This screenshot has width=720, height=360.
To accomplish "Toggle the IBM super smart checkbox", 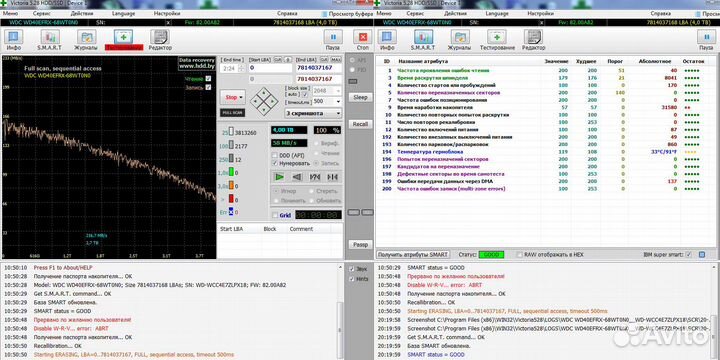I will click(688, 254).
